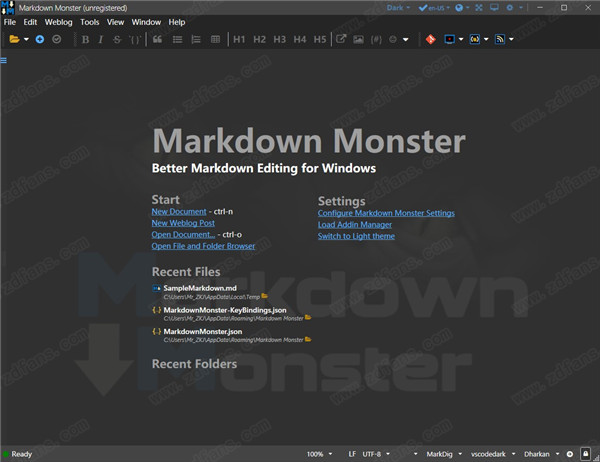This screenshot has height=462, width=600.
Task: Click the Open Document... link
Action: [x=183, y=235]
